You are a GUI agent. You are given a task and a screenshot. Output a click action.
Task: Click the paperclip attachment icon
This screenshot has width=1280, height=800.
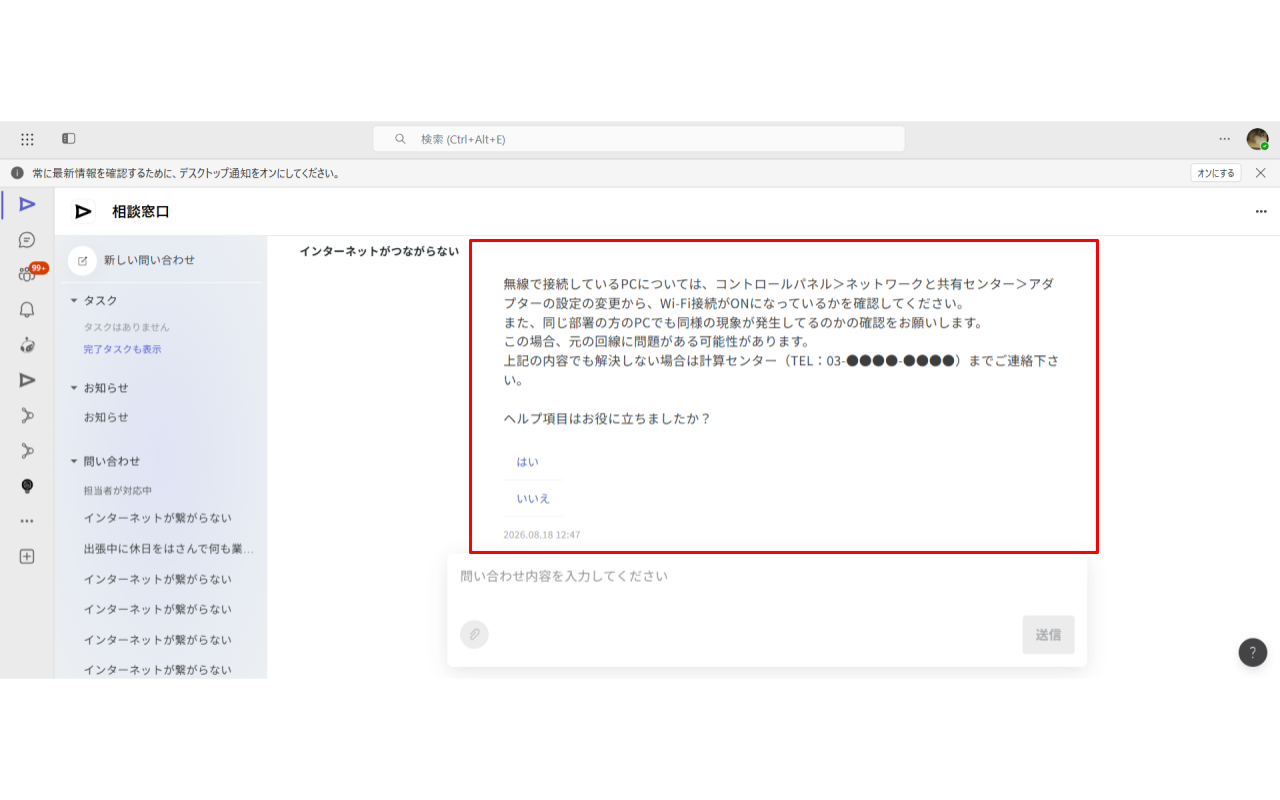pyautogui.click(x=474, y=634)
